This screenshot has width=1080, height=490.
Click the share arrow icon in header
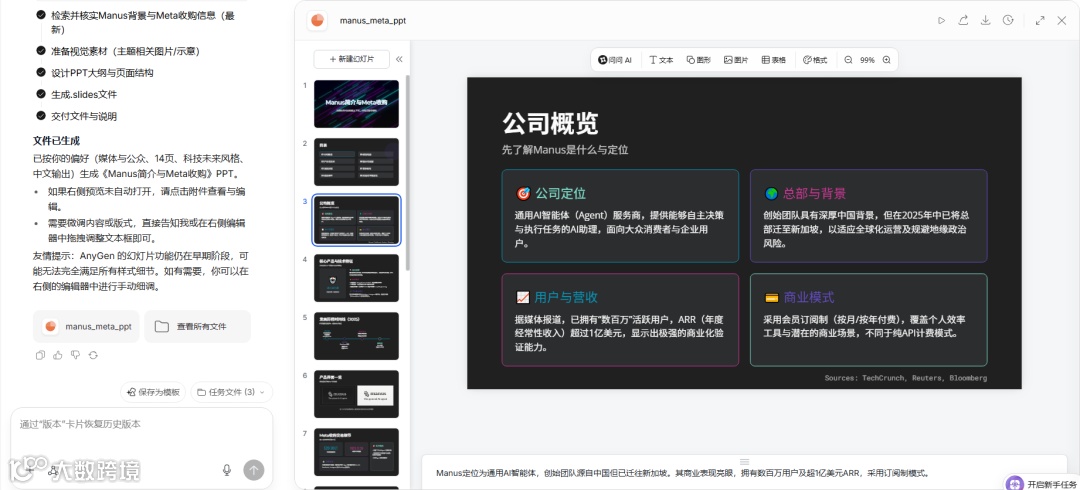tap(964, 21)
